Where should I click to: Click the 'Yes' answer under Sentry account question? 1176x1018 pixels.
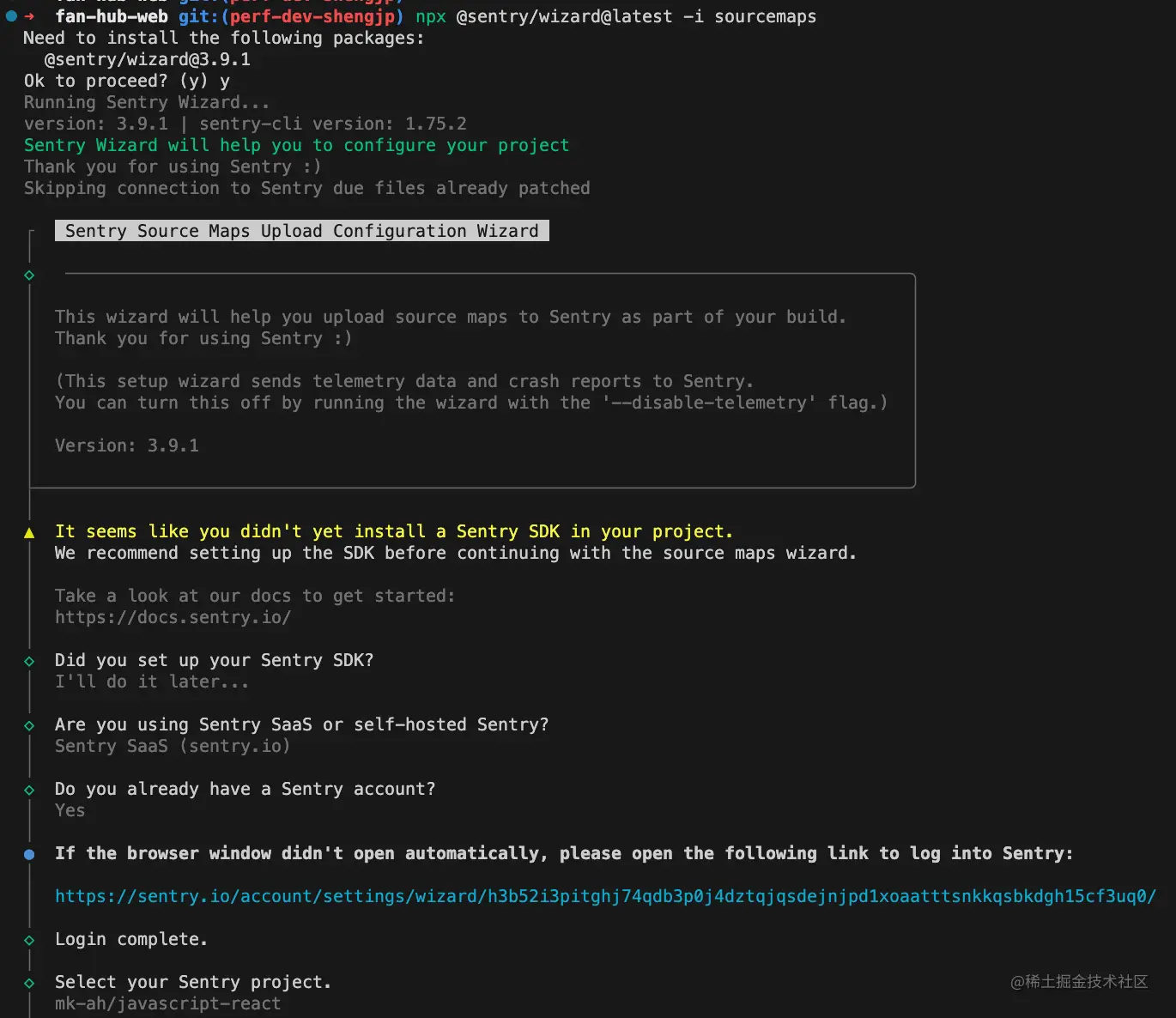coord(70,810)
